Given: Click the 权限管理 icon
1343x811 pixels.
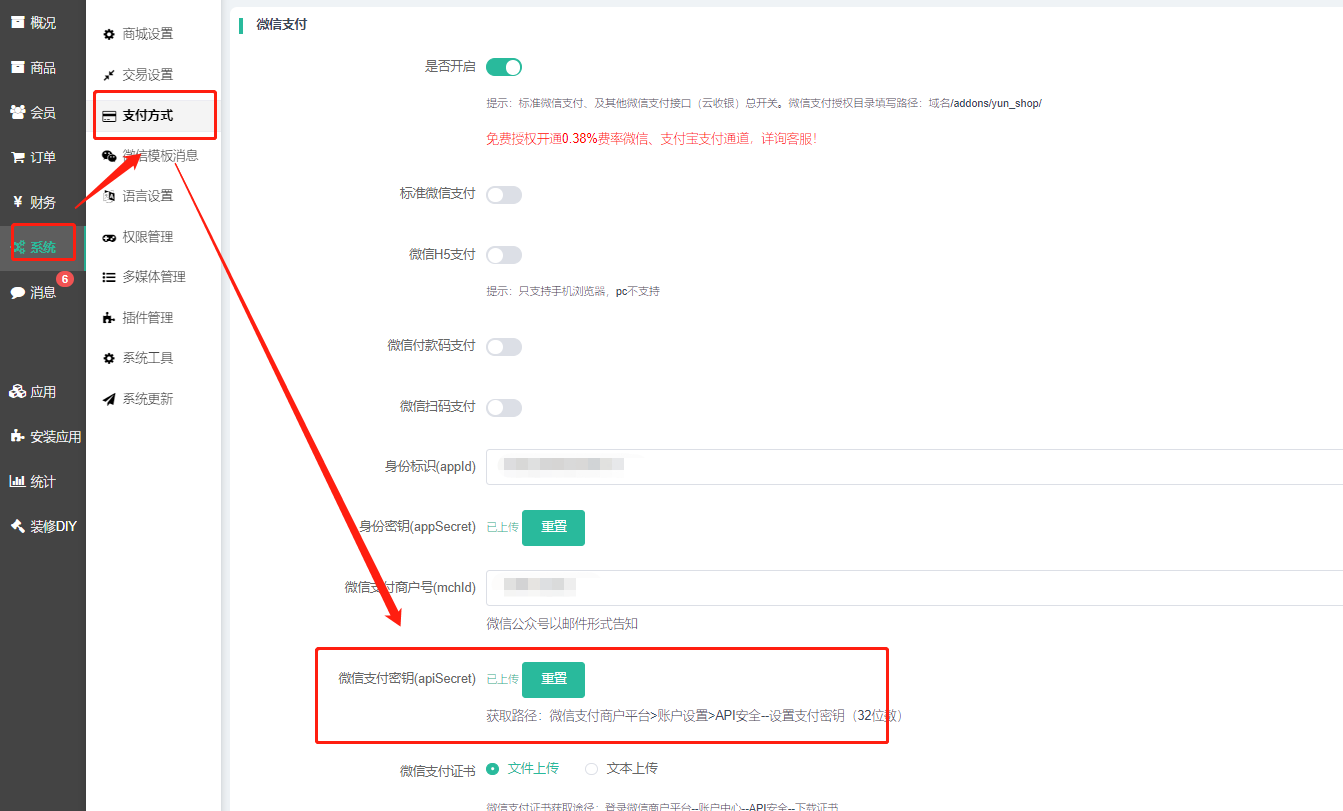Looking at the screenshot, I should pyautogui.click(x=109, y=237).
